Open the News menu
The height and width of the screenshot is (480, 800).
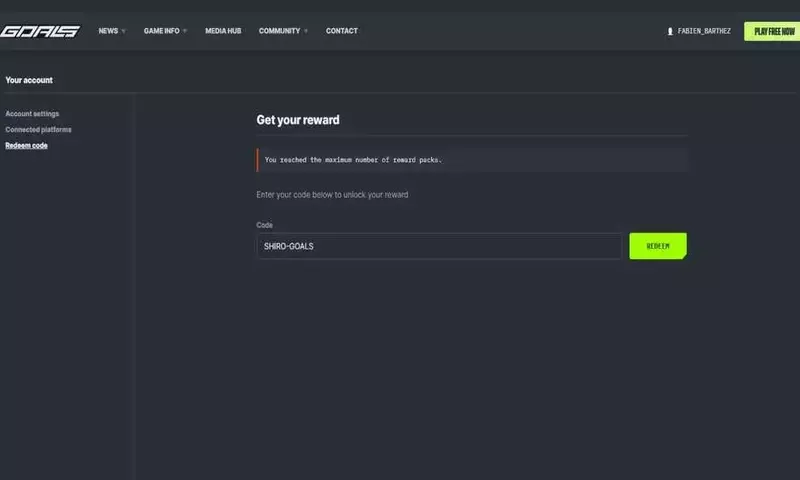[108, 31]
